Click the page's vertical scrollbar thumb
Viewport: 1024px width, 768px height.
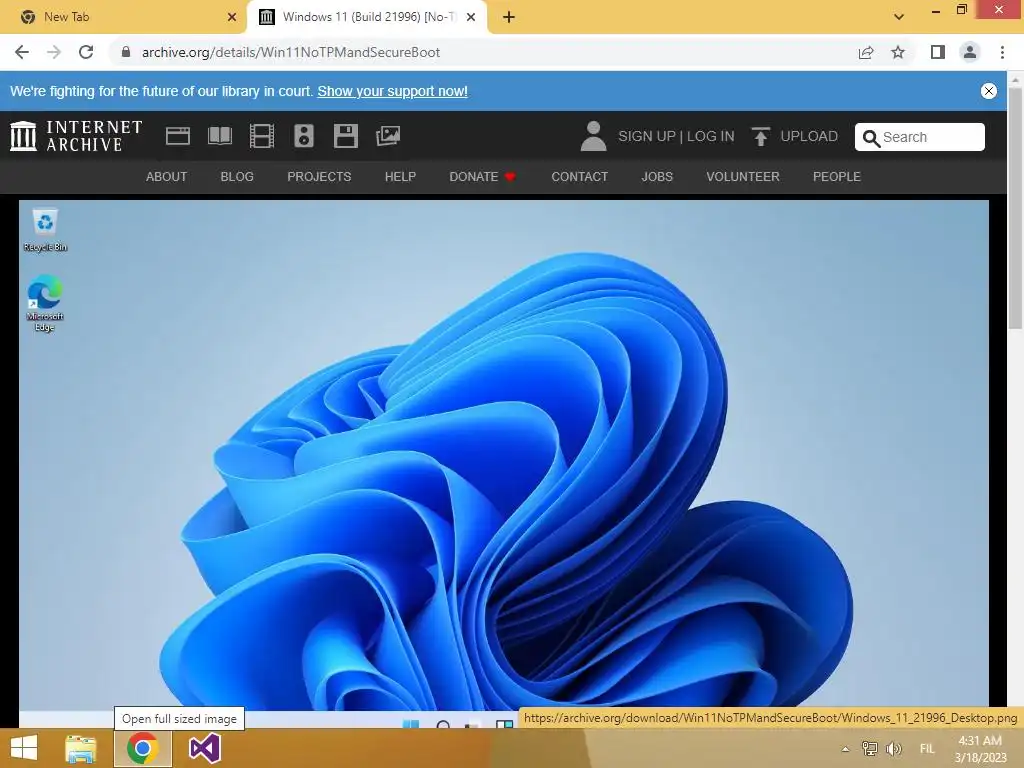pyautogui.click(x=1016, y=208)
